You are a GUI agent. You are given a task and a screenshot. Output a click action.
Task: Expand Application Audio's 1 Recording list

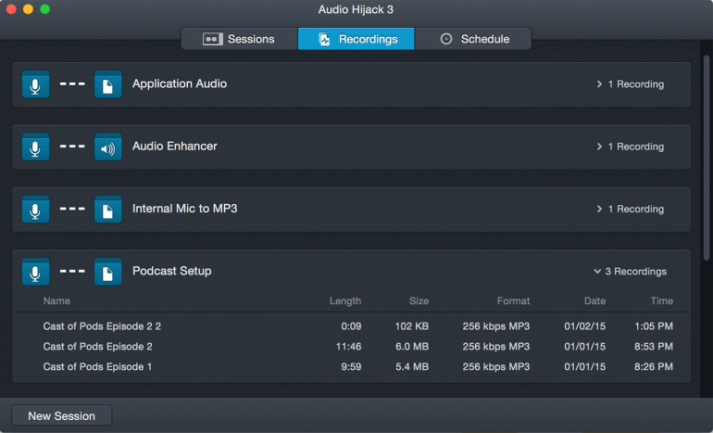(629, 85)
